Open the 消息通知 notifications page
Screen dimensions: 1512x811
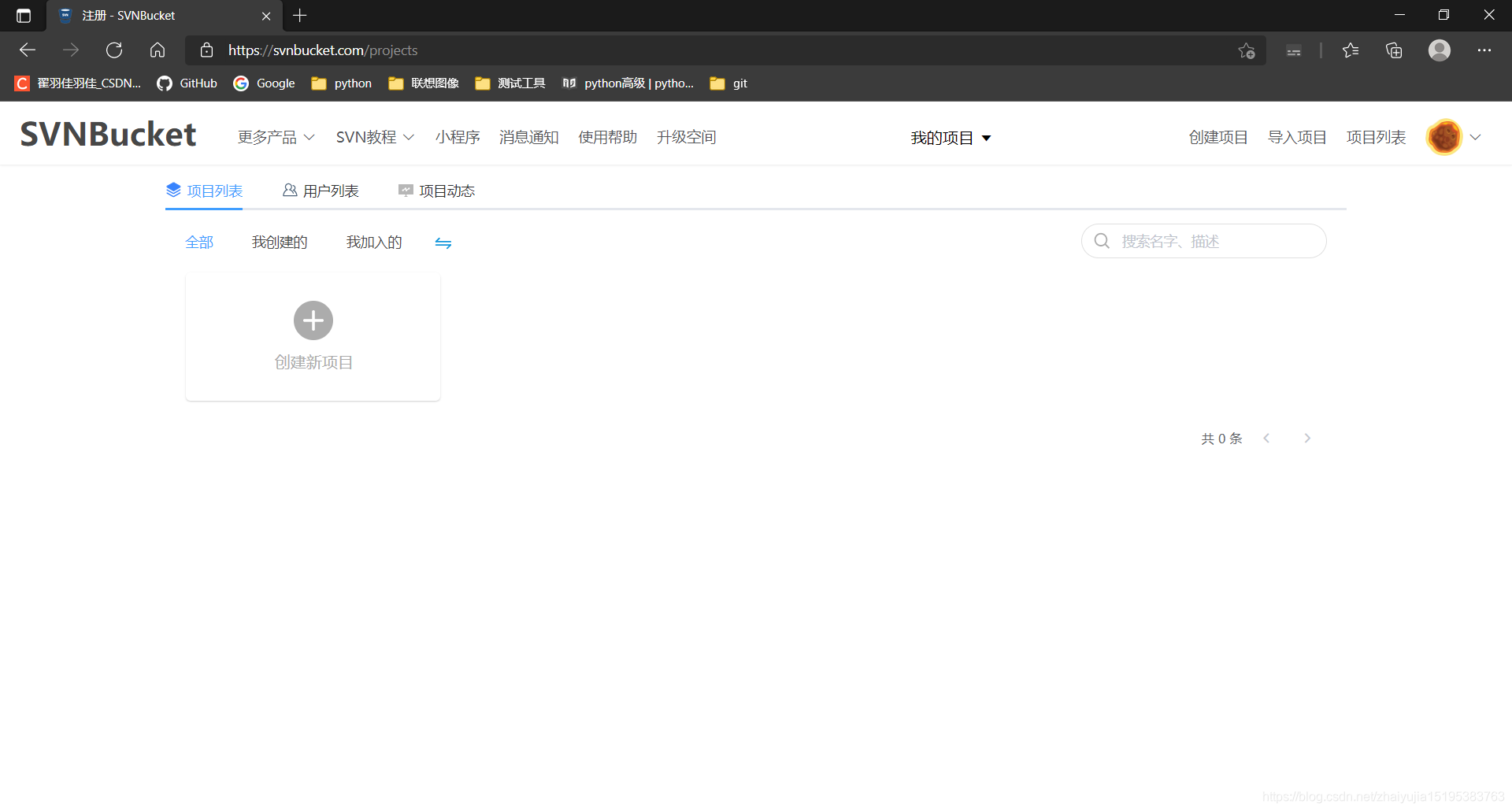[528, 137]
